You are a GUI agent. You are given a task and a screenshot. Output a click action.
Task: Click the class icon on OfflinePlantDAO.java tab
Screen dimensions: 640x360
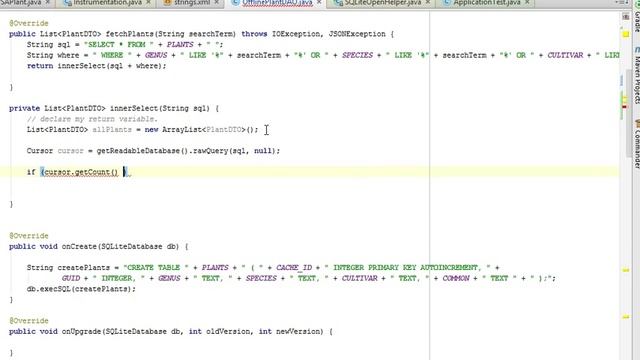[x=236, y=3]
